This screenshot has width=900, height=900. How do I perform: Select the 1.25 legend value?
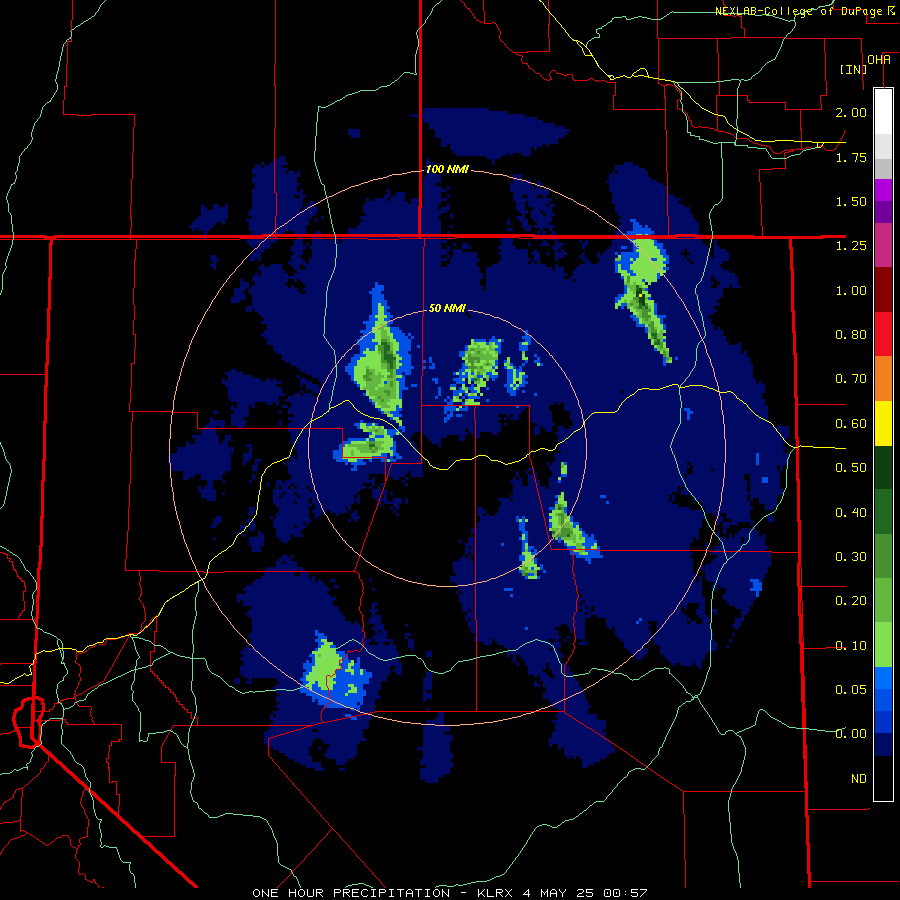[851, 246]
